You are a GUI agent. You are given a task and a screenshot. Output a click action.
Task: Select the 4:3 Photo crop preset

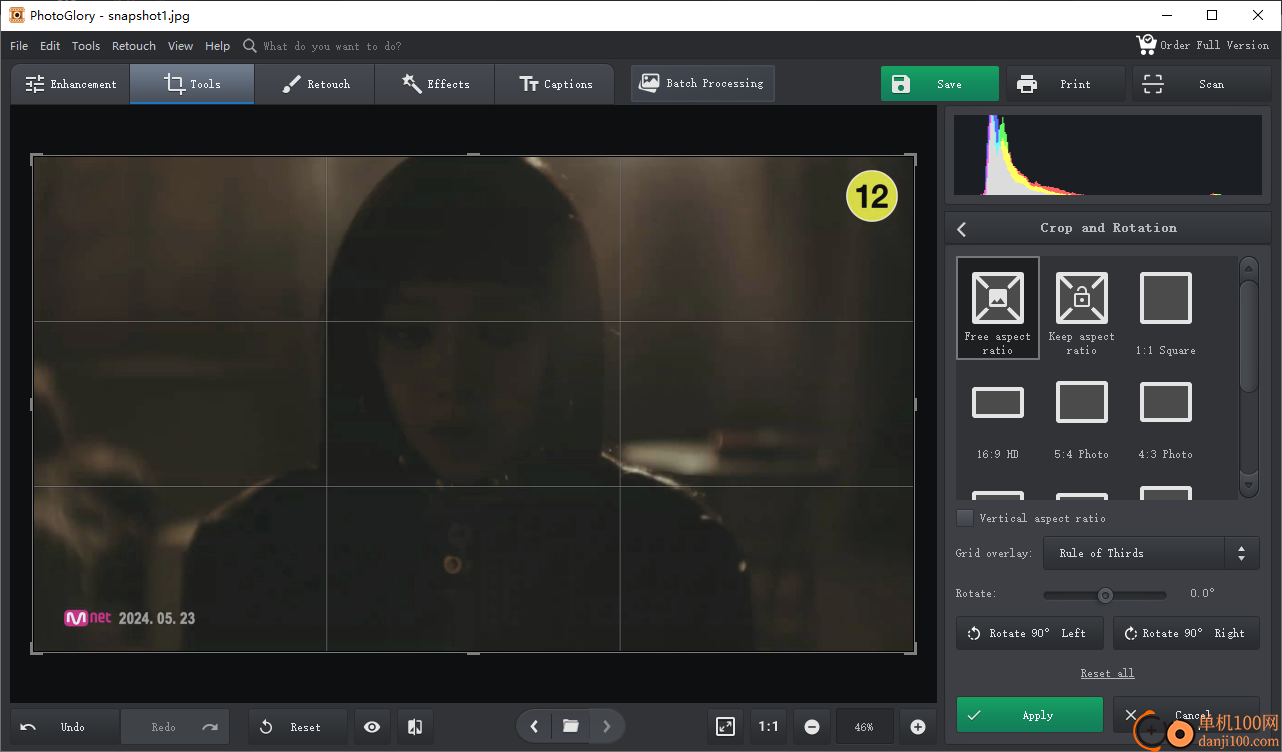coord(1166,420)
